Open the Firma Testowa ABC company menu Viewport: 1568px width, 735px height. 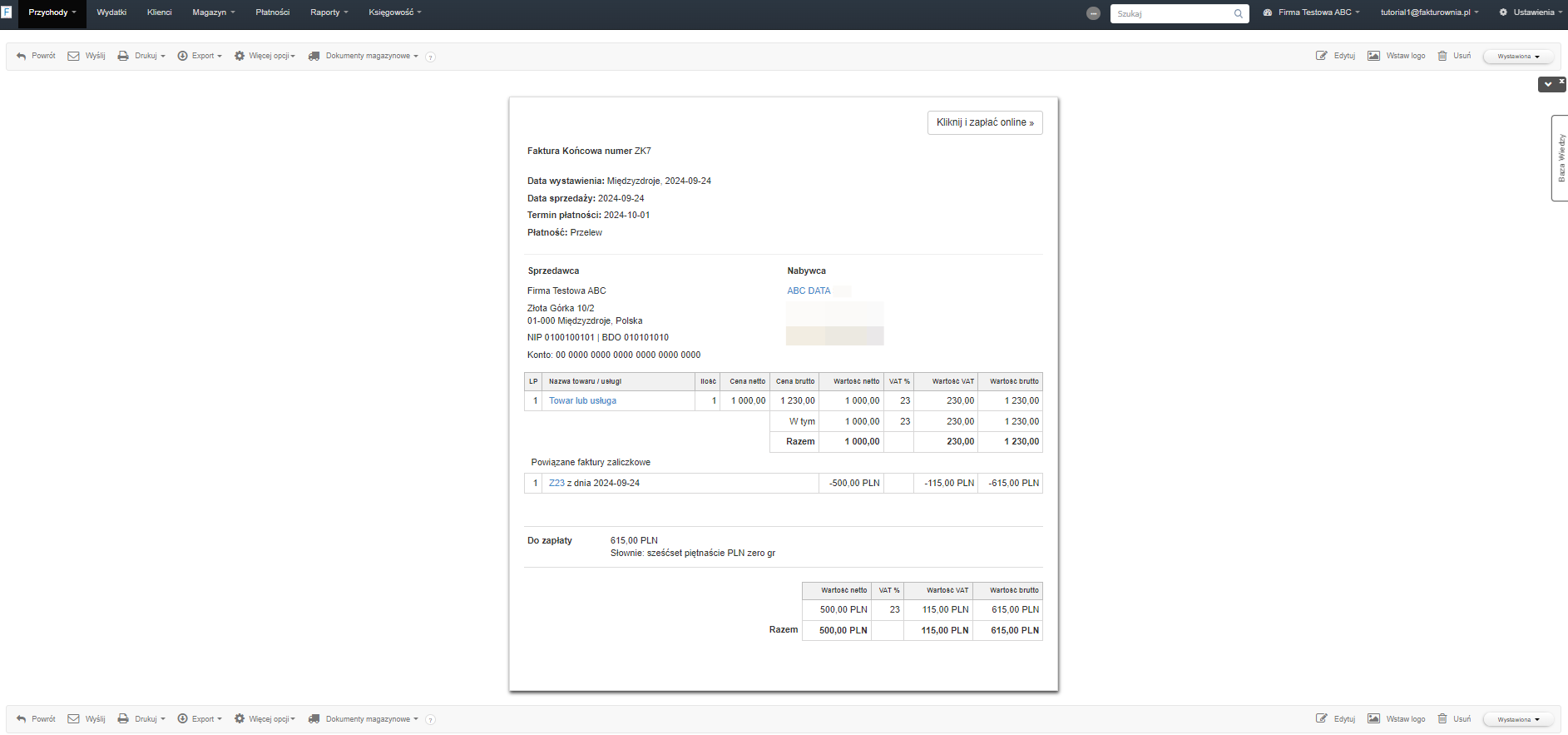1311,12
